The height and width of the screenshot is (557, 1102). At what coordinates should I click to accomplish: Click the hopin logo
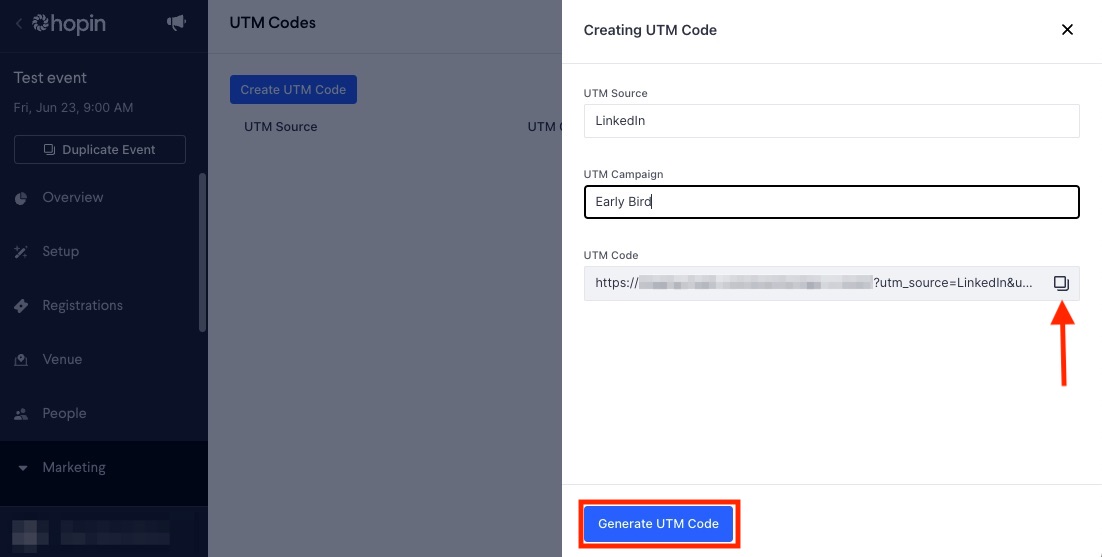point(69,24)
